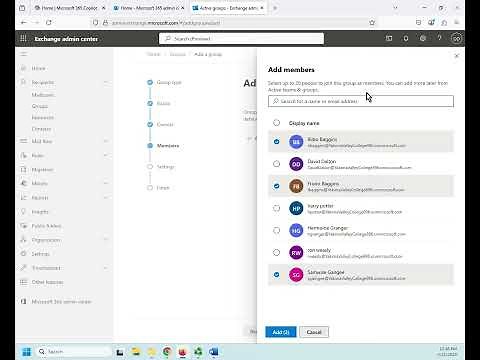
Task: Click the account avatar in header
Action: (x=456, y=38)
